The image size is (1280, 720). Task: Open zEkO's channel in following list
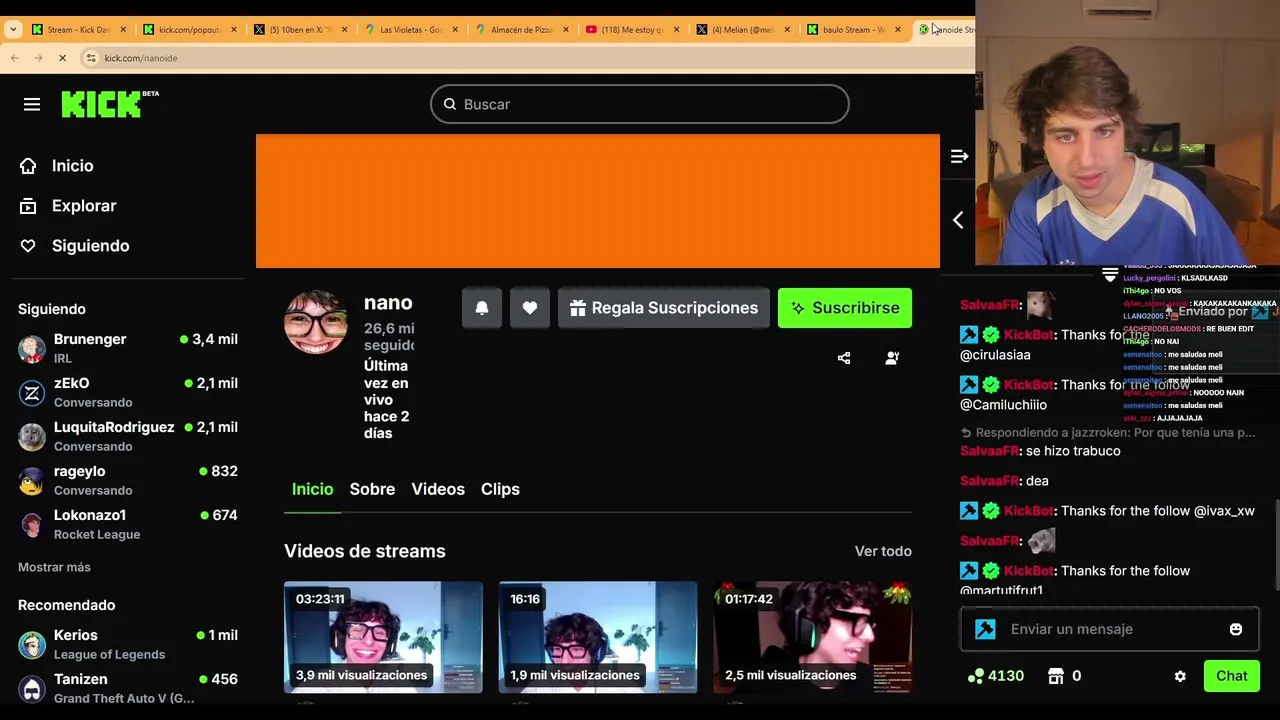click(x=128, y=392)
